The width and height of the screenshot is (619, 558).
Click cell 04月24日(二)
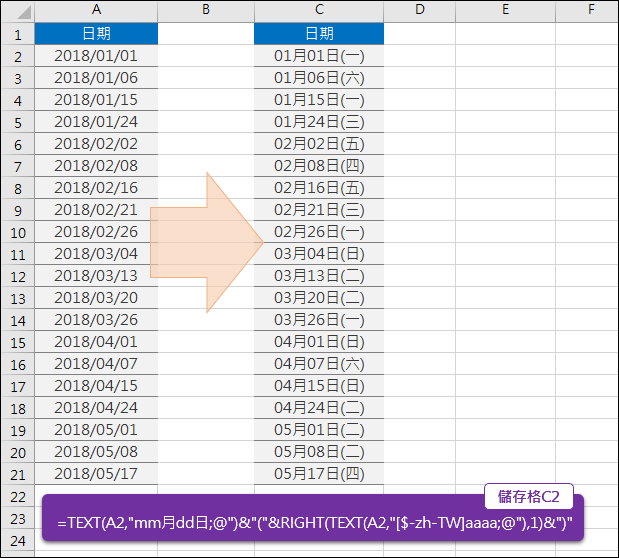coord(319,408)
